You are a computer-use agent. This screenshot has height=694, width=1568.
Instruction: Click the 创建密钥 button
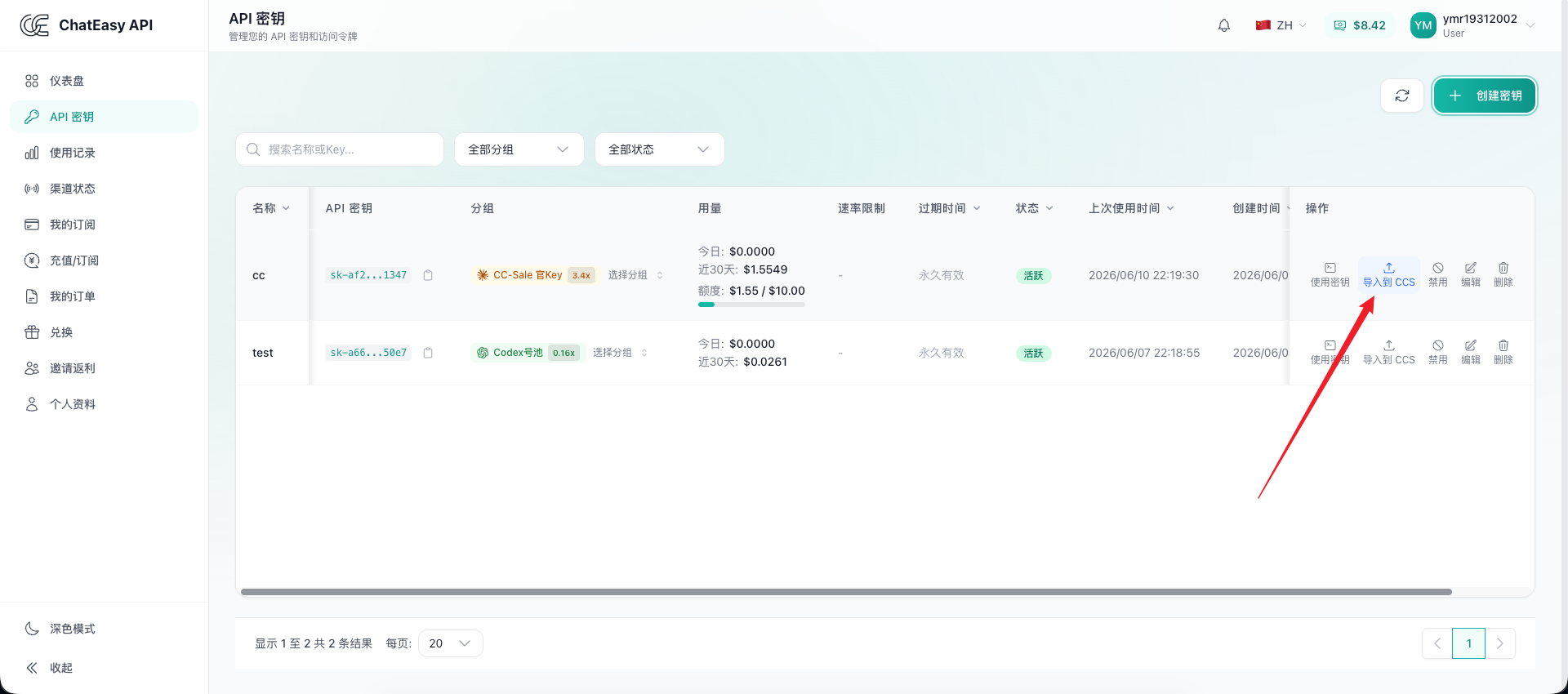coord(1485,96)
